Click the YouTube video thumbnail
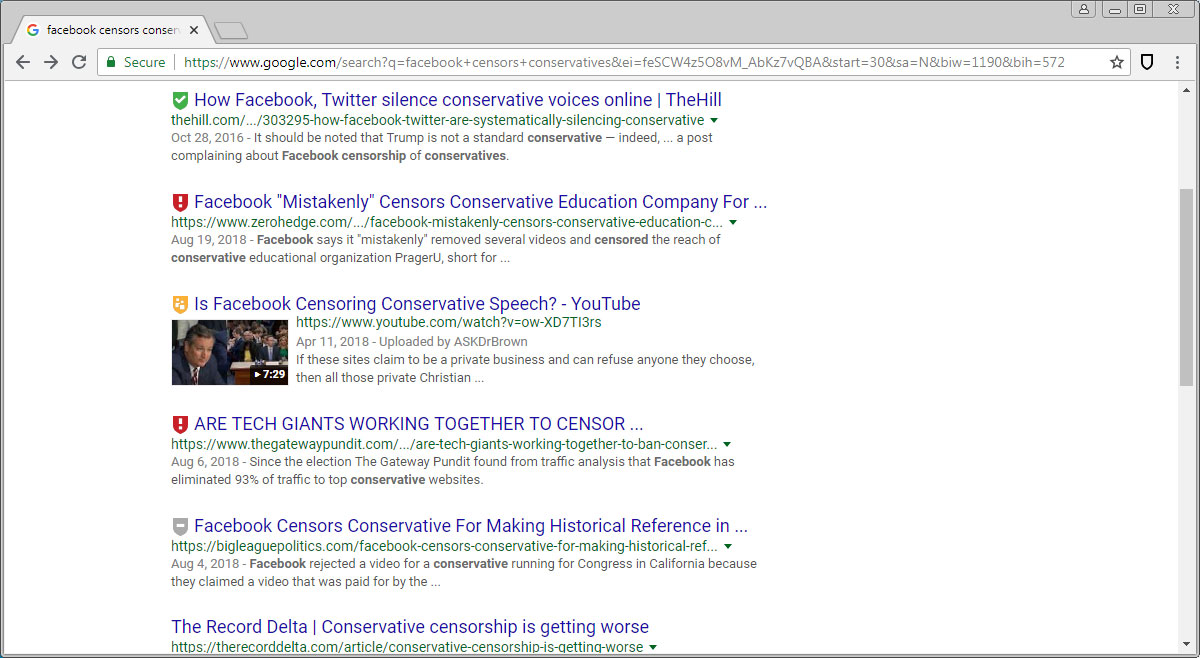Screen dimensions: 1200x658 [230, 352]
